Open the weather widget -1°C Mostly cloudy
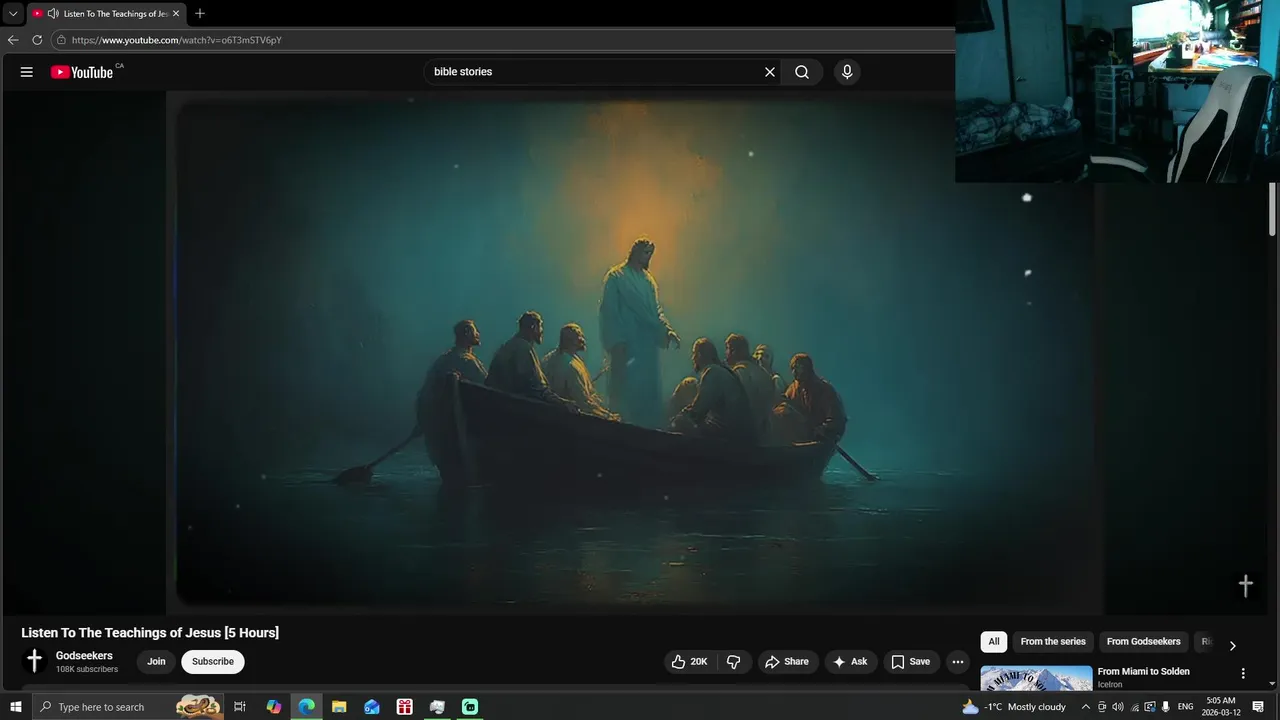 tap(1014, 707)
